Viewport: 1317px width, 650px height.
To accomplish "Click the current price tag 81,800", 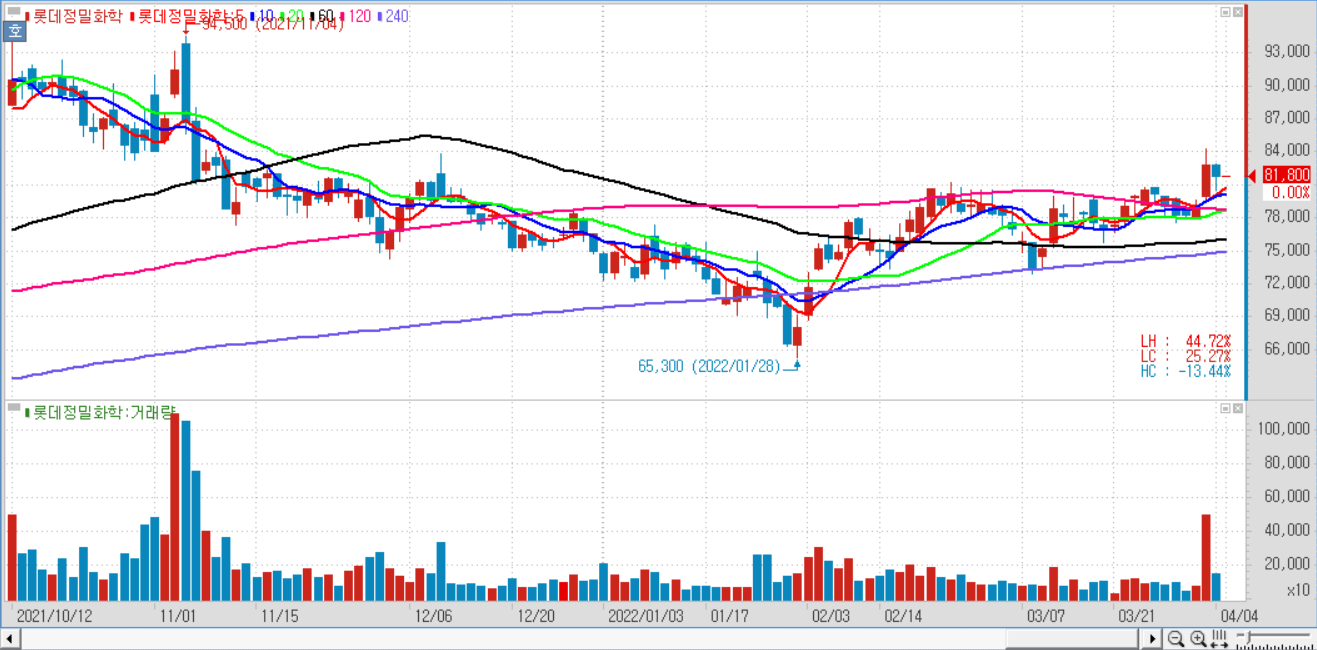I will [1286, 174].
